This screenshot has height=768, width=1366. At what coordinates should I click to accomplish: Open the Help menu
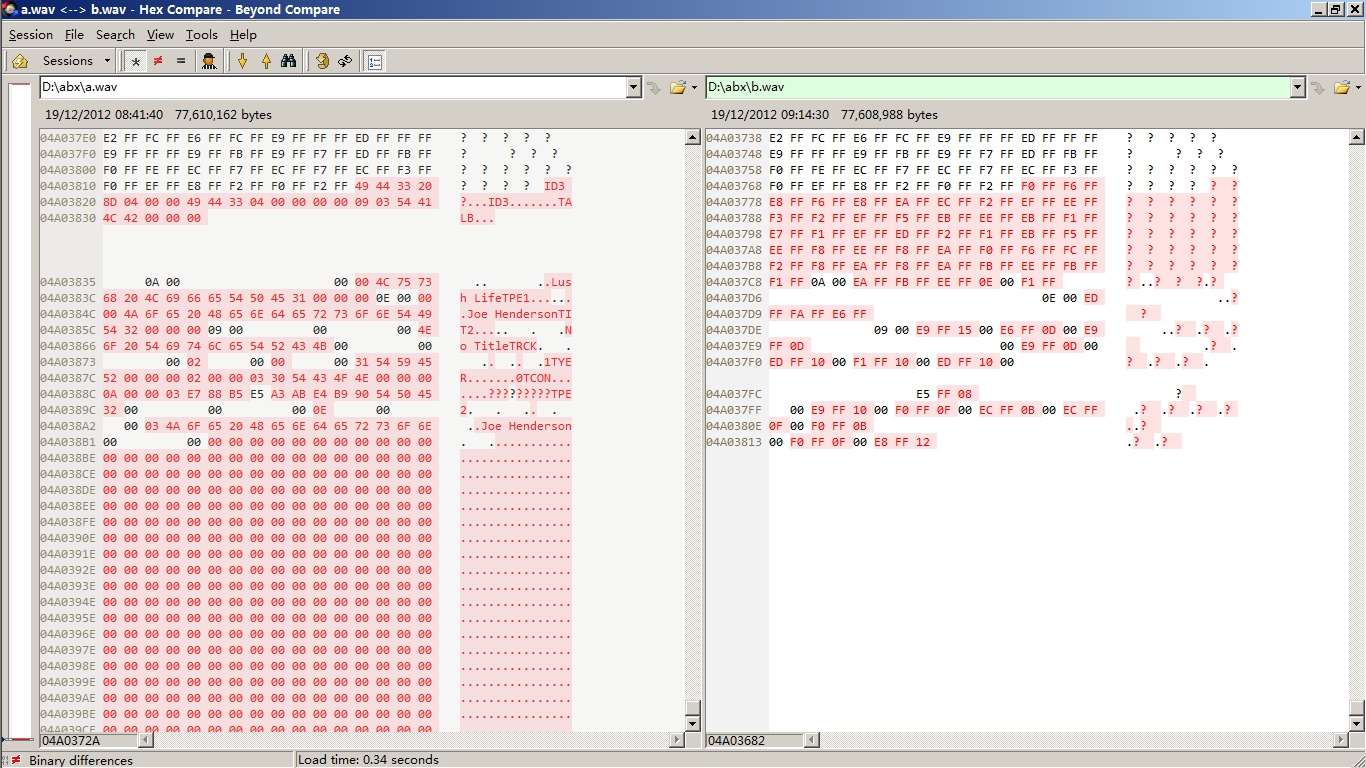pos(243,34)
